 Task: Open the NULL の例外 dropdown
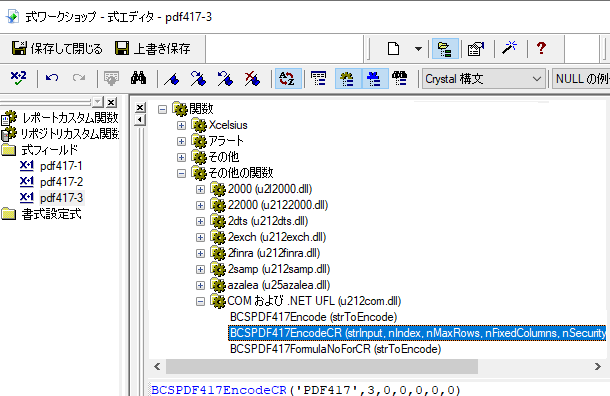(581, 79)
